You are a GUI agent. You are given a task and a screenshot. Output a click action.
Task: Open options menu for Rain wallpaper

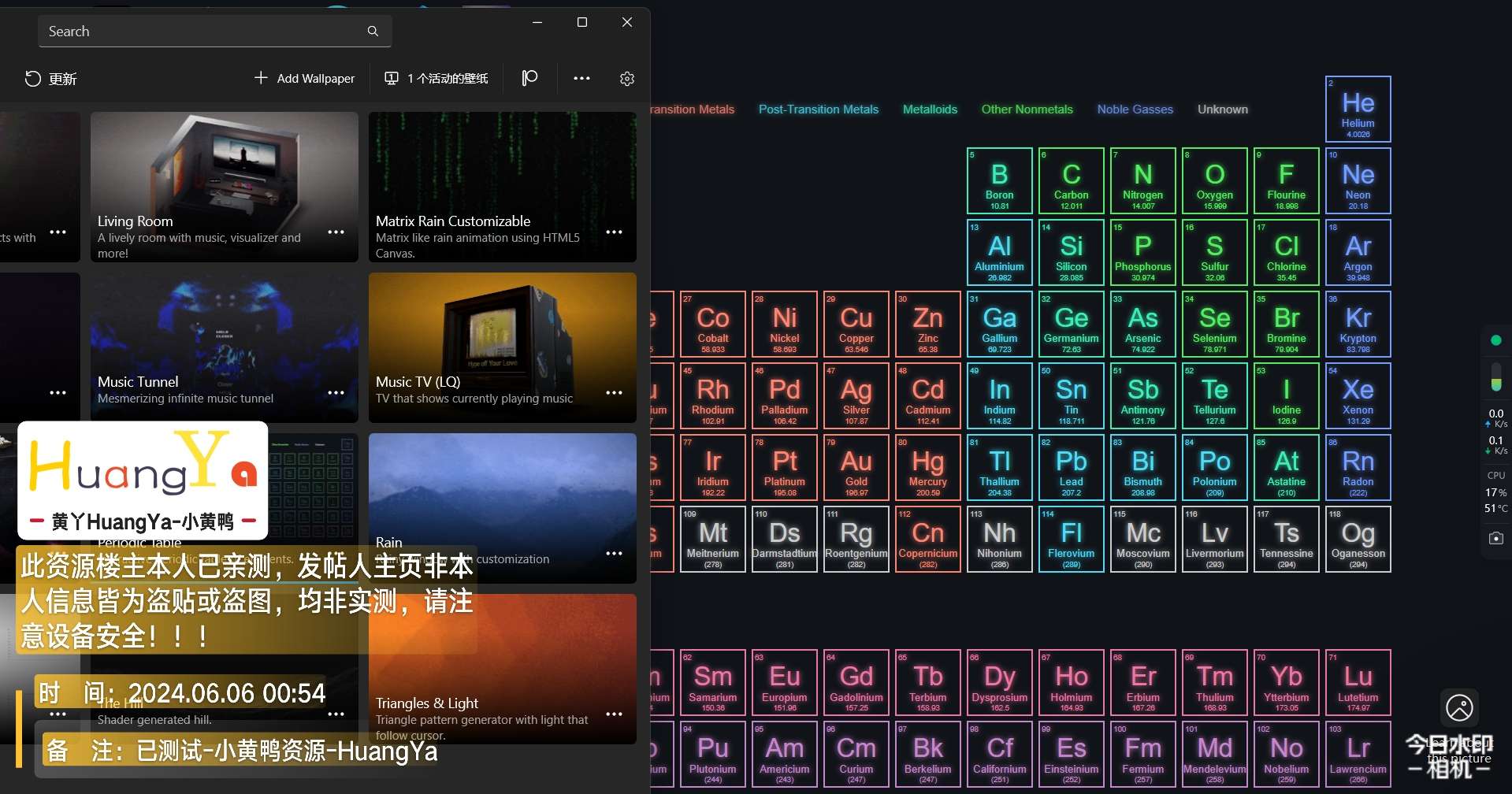pos(614,553)
